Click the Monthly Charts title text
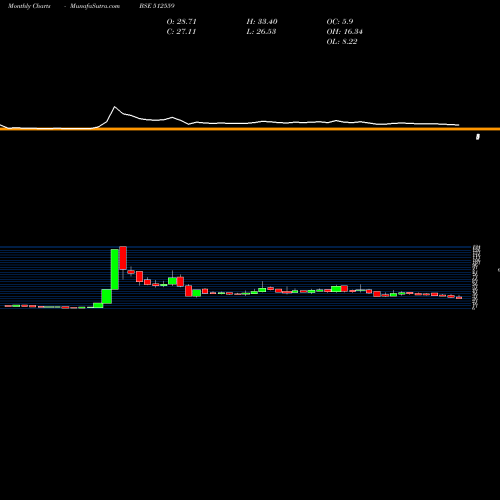The image size is (500, 500). pos(29,6)
